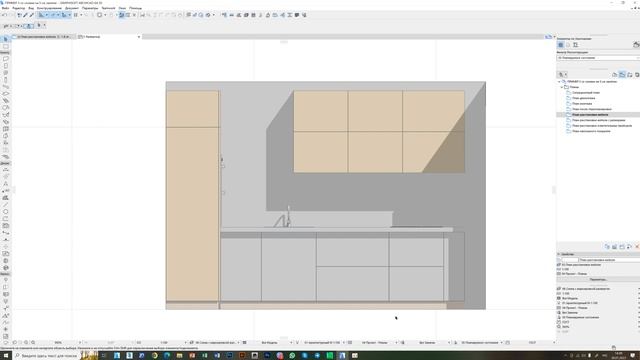Click the Параметры... button in properties panel
This screenshot has height=360, width=640.
[x=598, y=280]
